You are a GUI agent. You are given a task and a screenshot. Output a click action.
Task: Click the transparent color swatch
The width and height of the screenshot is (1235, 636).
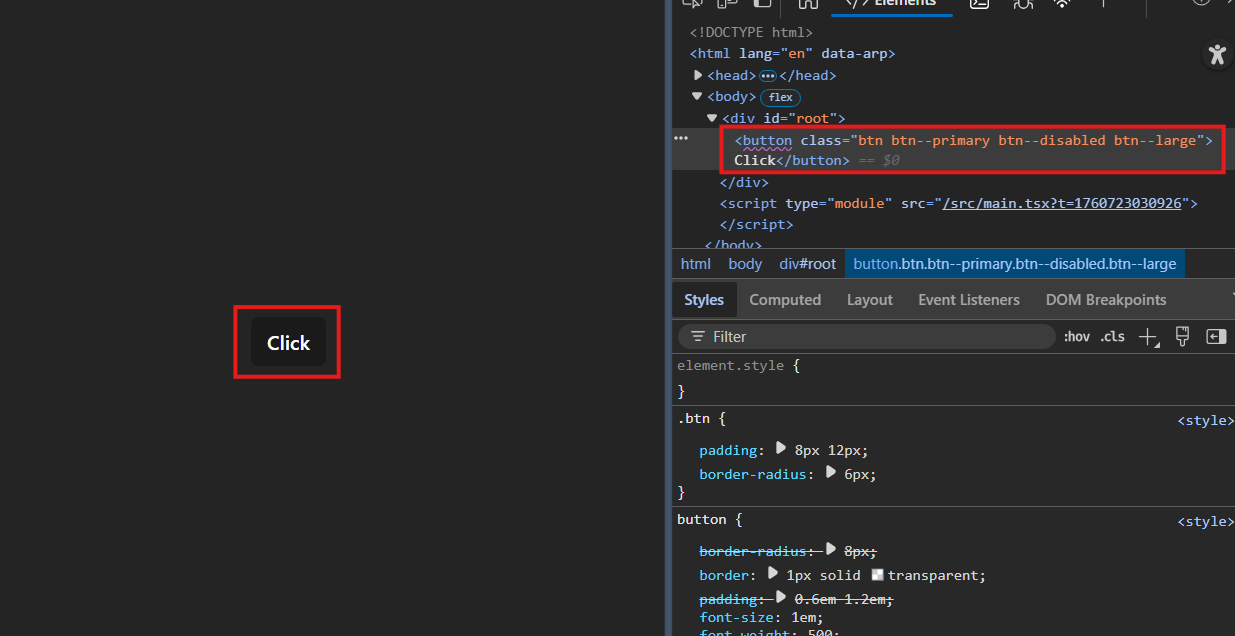(x=878, y=575)
